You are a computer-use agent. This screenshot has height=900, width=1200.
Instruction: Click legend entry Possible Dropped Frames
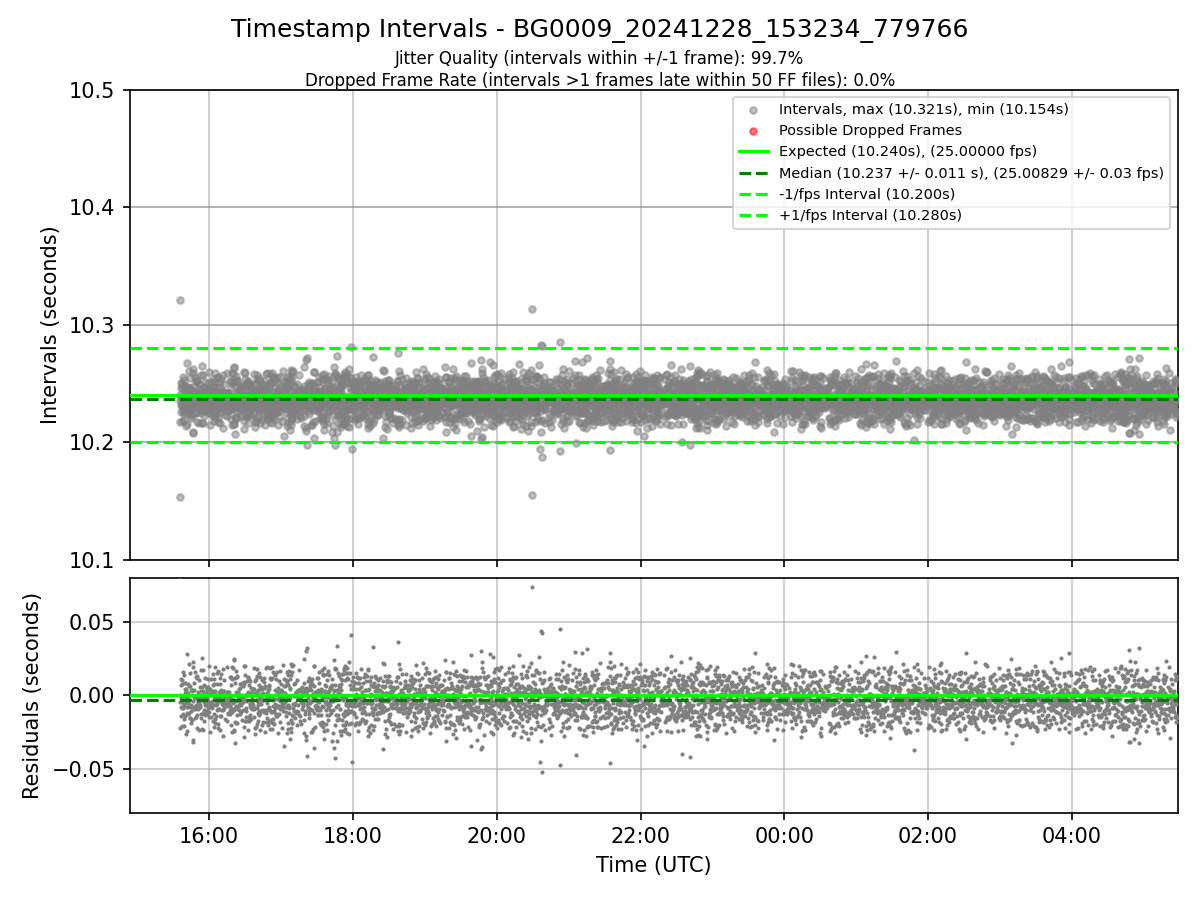870,130
